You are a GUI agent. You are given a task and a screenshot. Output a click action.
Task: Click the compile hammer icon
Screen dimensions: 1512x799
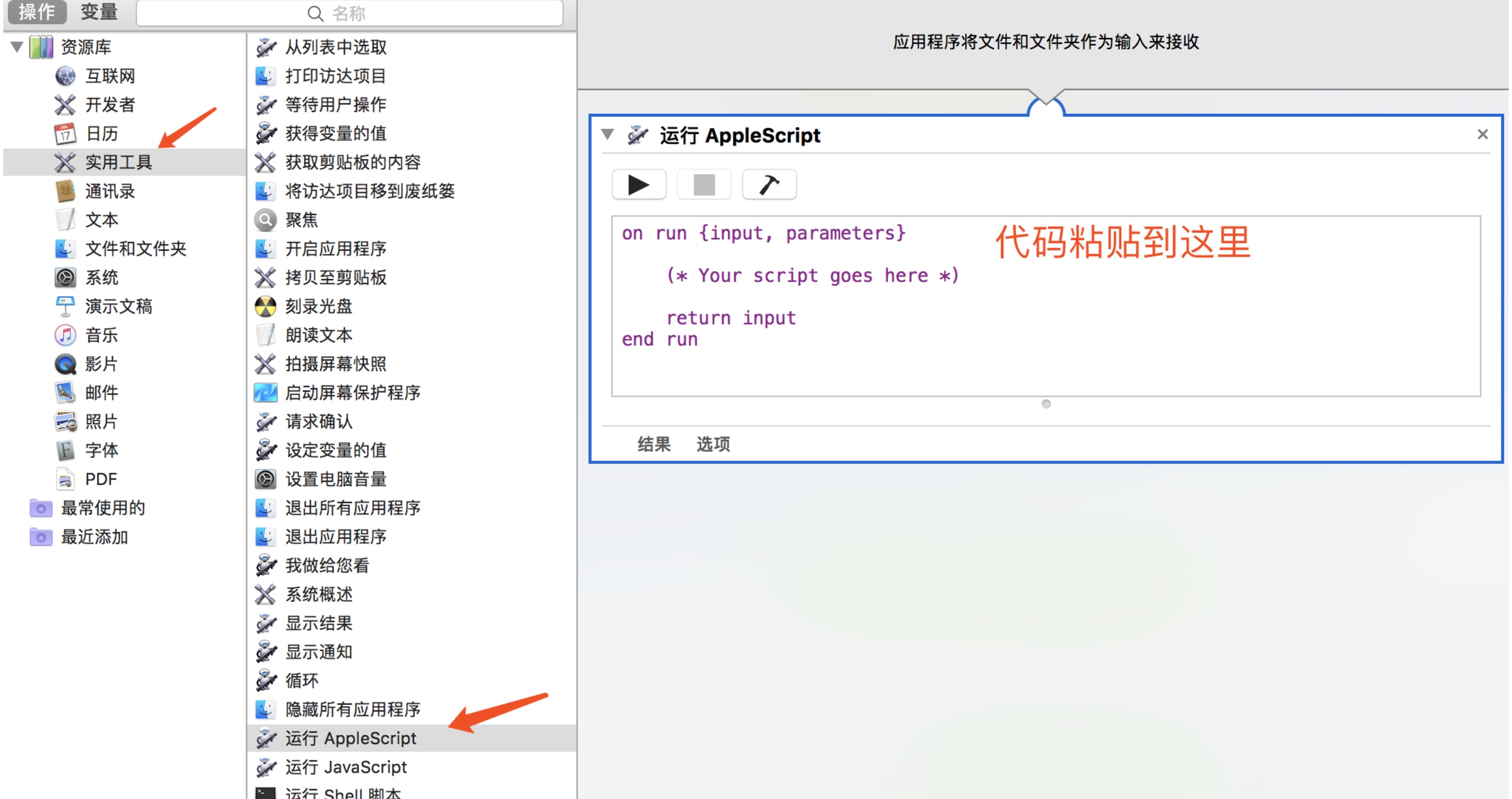(769, 185)
